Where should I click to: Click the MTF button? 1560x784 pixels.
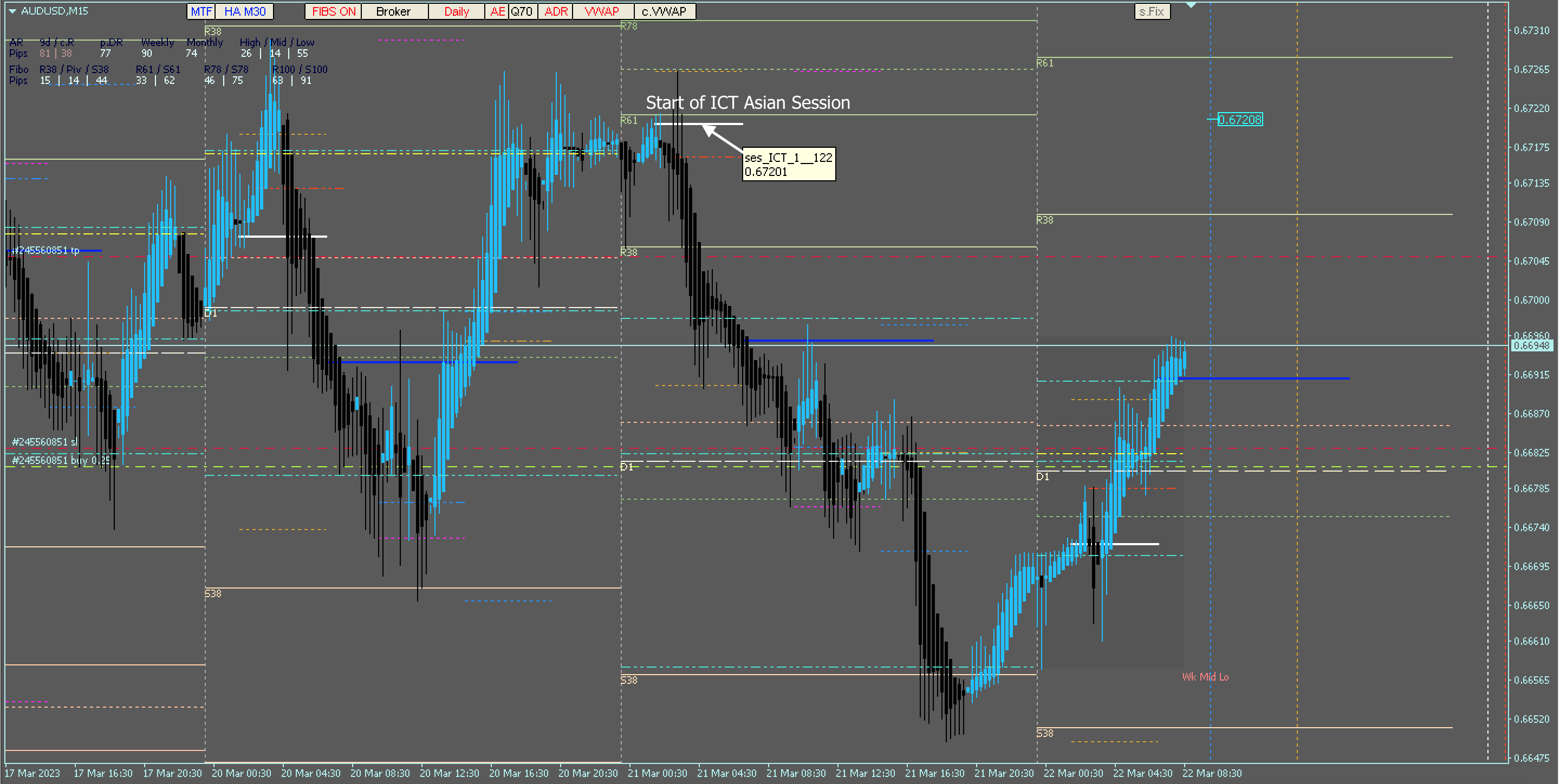pyautogui.click(x=201, y=11)
